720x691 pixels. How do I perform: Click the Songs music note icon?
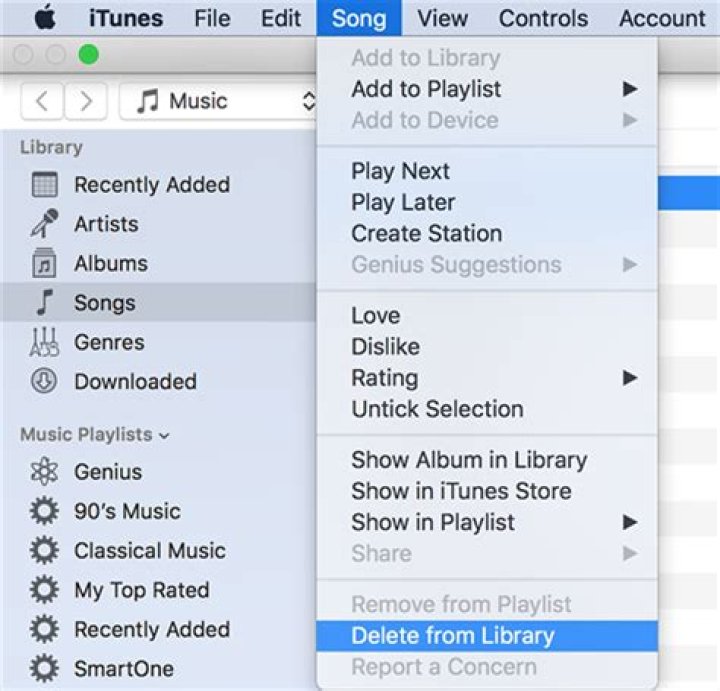[45, 303]
